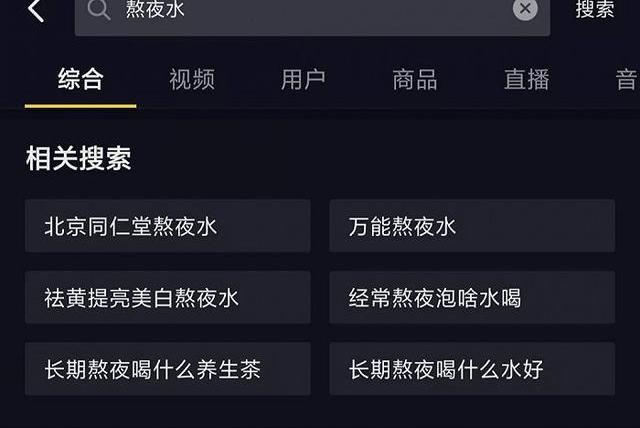The image size is (640, 428).
Task: Switch to the 商品 tab
Action: click(x=414, y=80)
